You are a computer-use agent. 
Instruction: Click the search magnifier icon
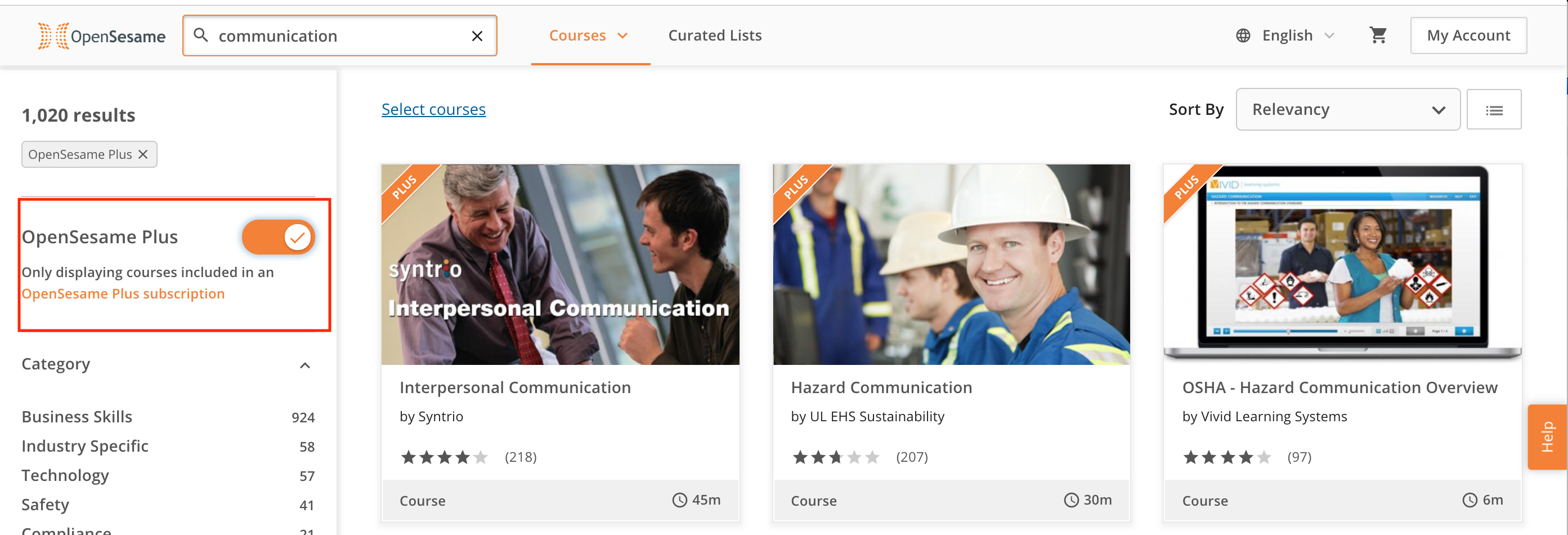coord(201,35)
